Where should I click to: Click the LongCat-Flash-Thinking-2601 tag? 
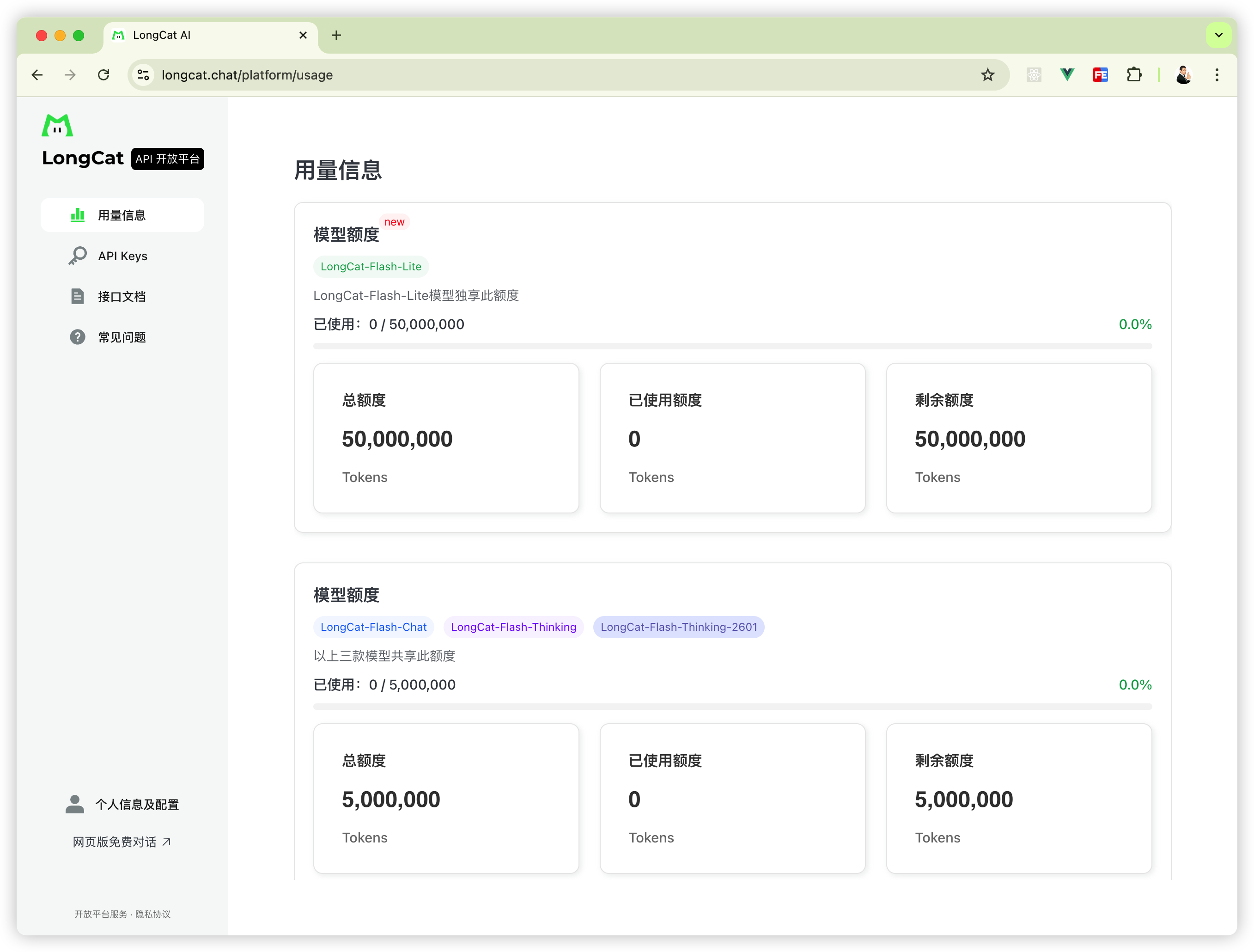click(678, 627)
